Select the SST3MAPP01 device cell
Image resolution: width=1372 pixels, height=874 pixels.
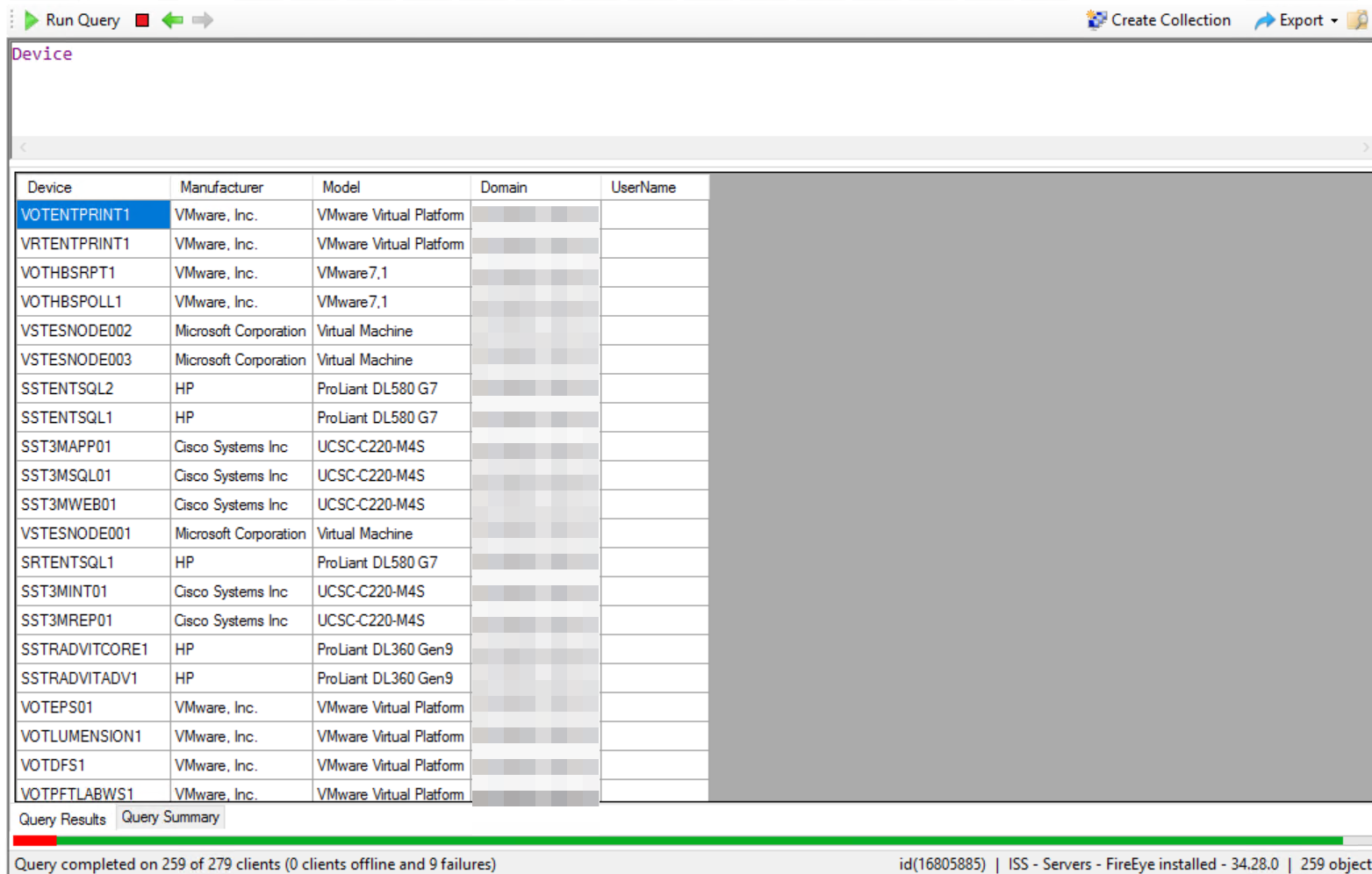[93, 447]
